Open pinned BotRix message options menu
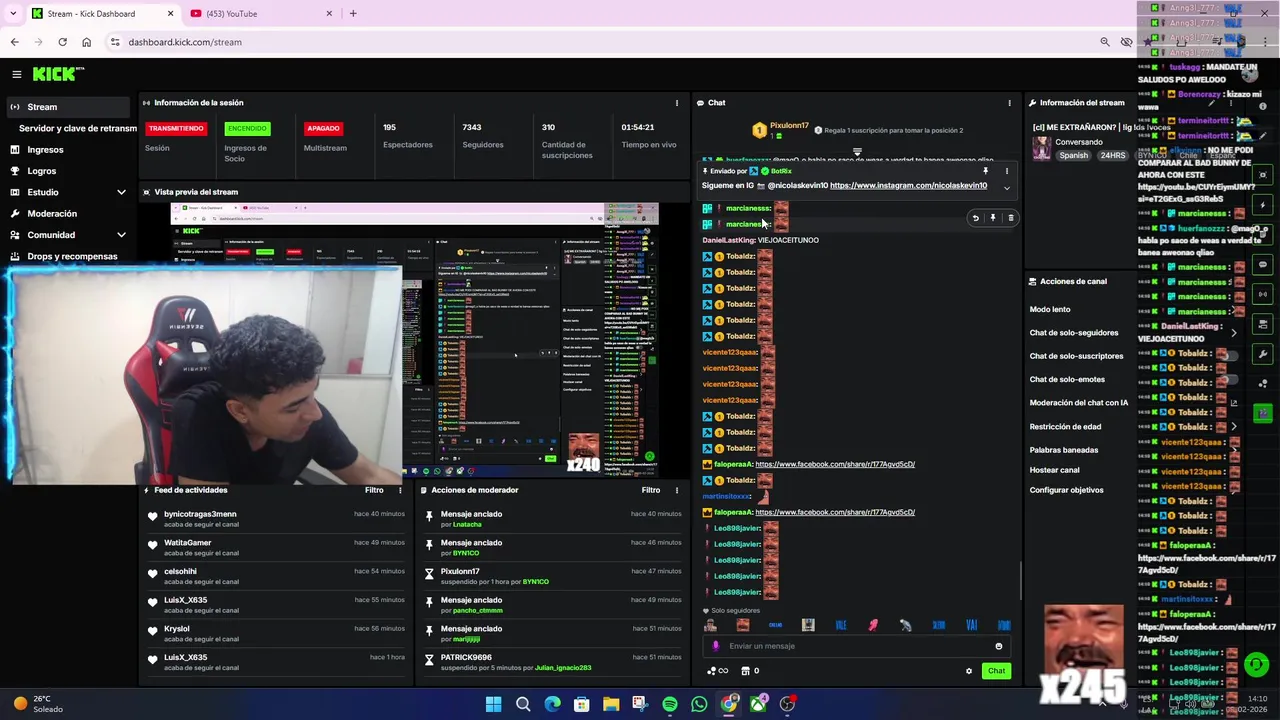1280x720 pixels. (1007, 171)
